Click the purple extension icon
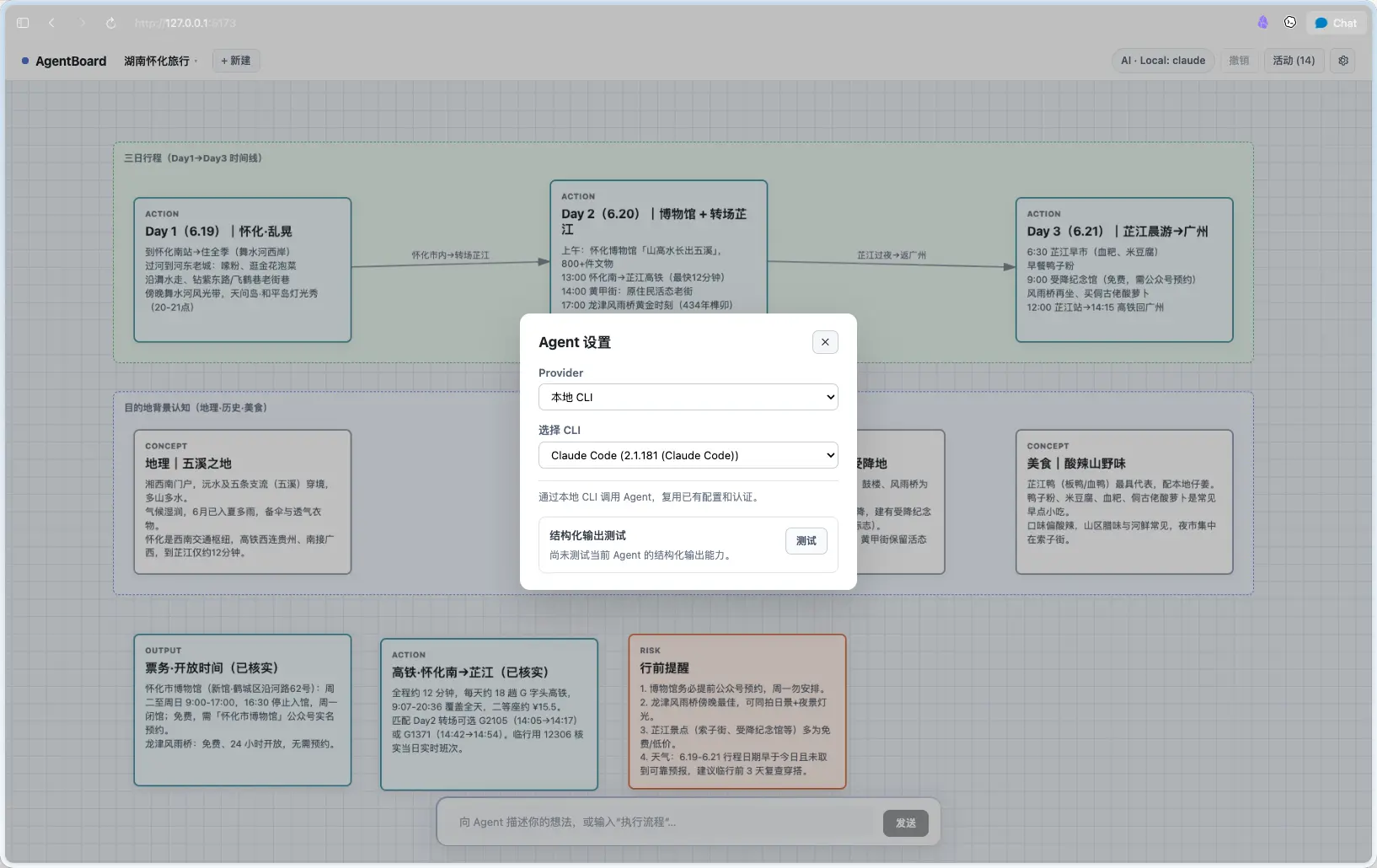The width and height of the screenshot is (1377, 868). click(1262, 23)
